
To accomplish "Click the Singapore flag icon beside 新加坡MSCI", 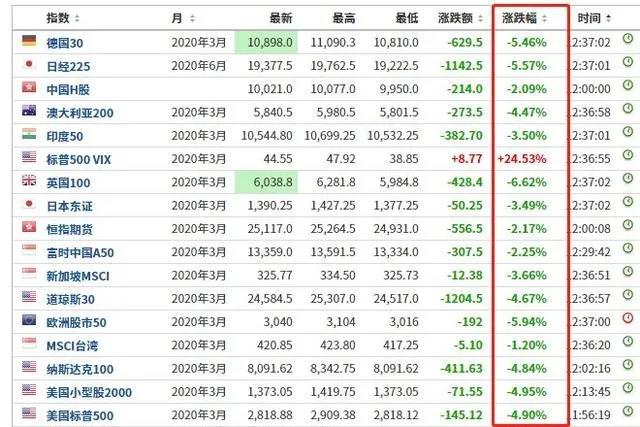I will (29, 273).
